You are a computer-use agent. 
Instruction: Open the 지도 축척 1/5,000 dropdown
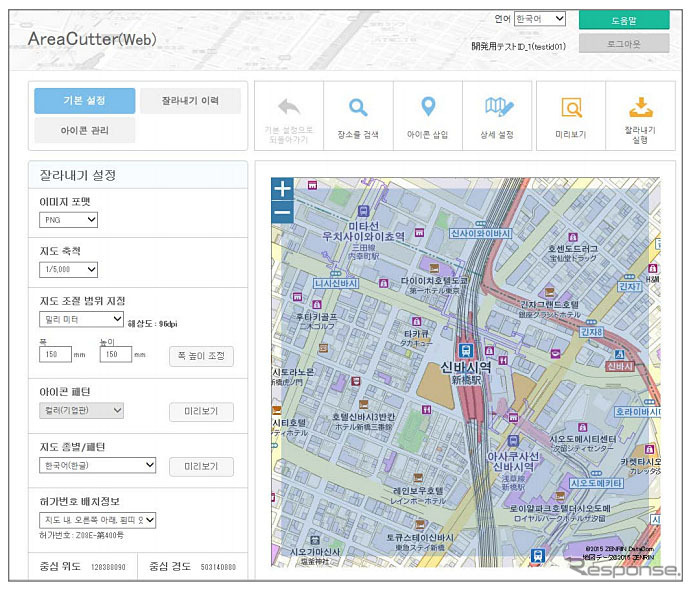[68, 269]
